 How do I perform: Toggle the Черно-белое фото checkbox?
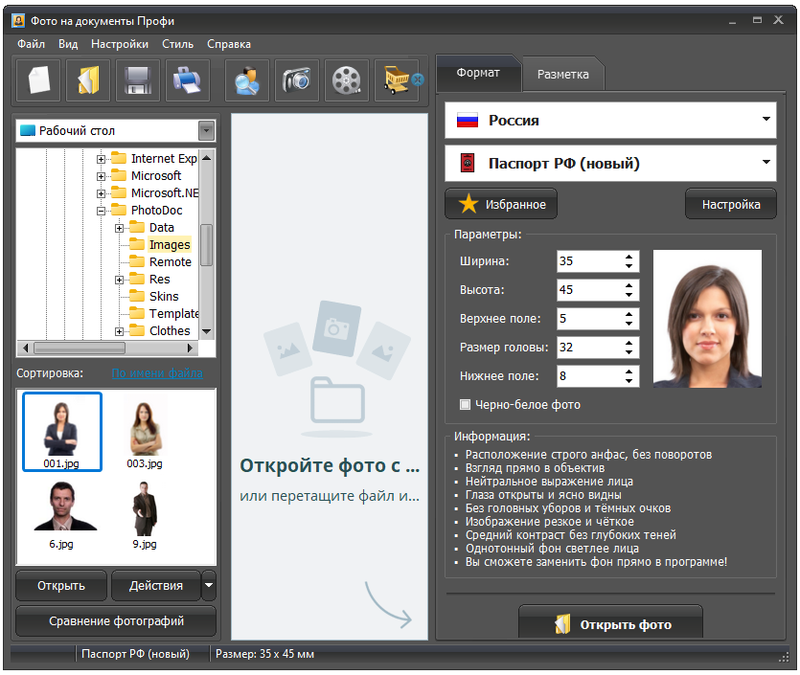pyautogui.click(x=465, y=405)
